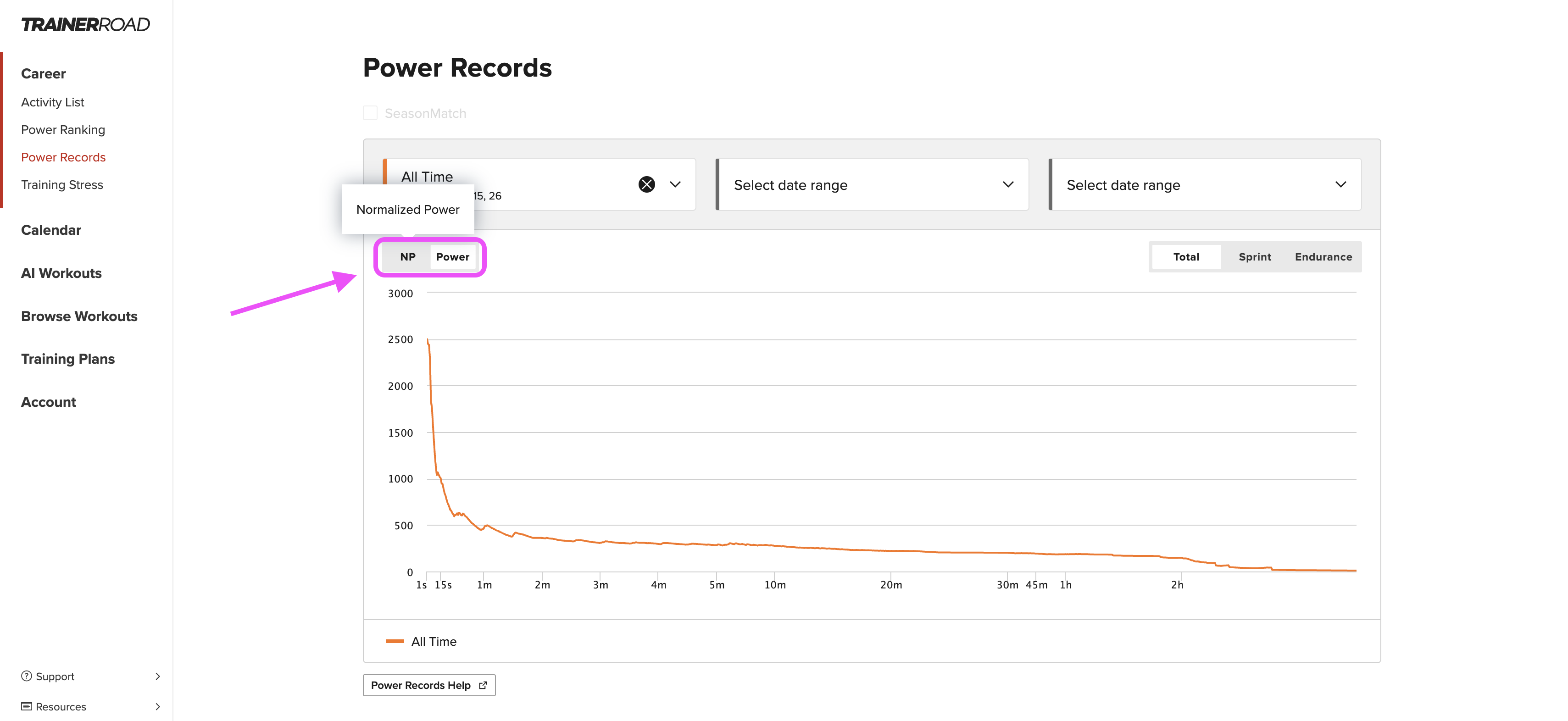Click the 5m tick label on chart
This screenshot has width=1568, height=721.
pos(717,585)
